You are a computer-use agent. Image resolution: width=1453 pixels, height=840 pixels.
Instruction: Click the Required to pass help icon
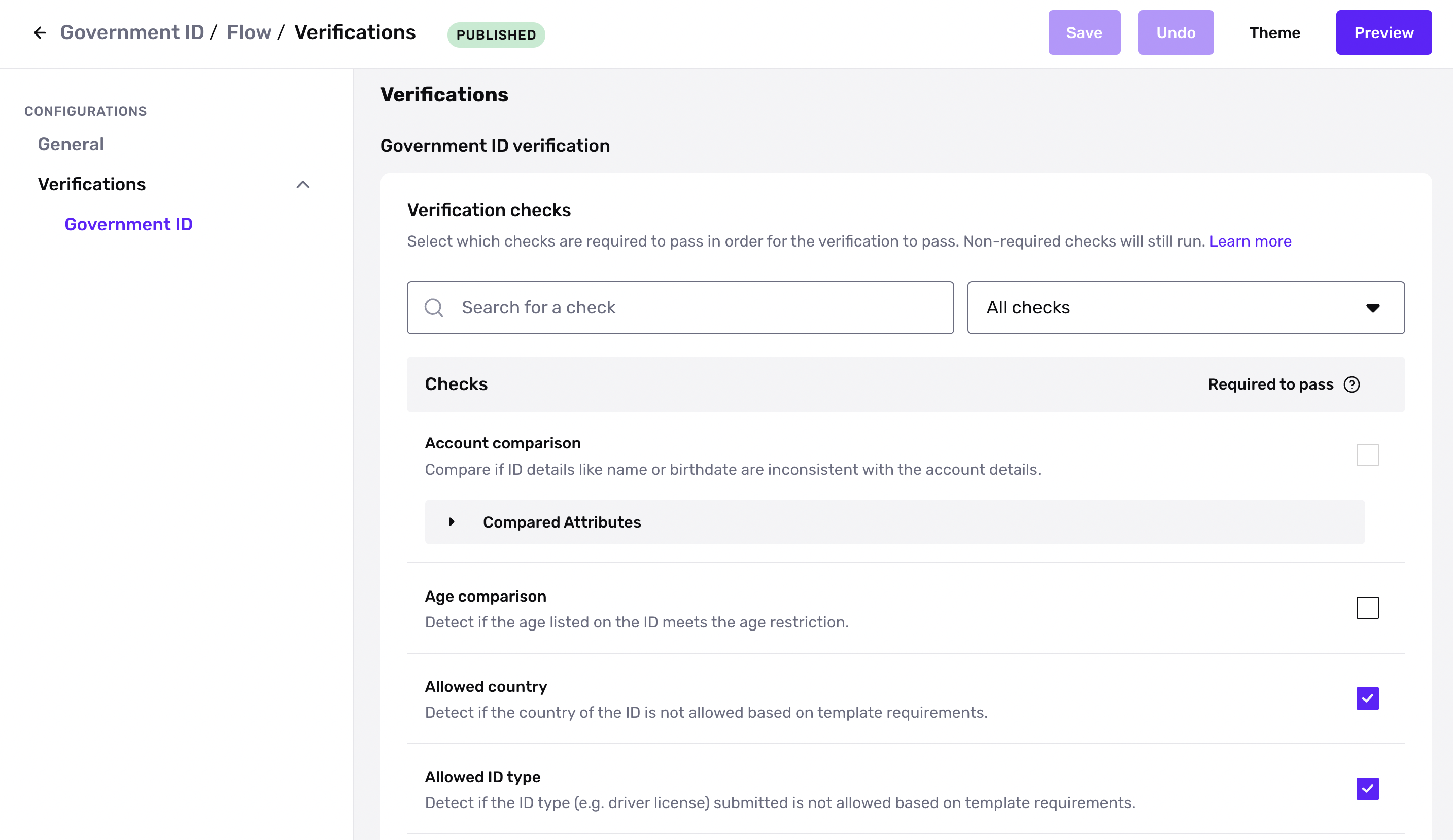(1352, 384)
